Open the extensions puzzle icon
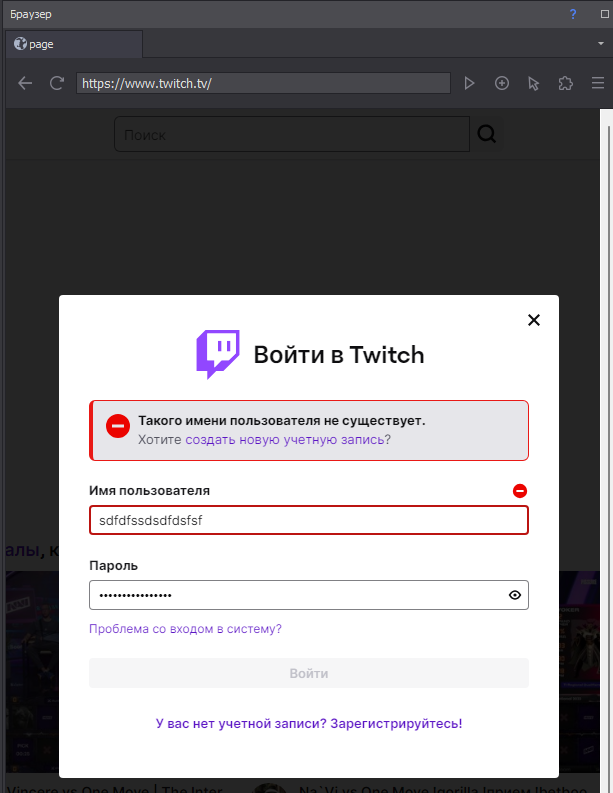Screen dimensions: 613x793 pos(565,83)
